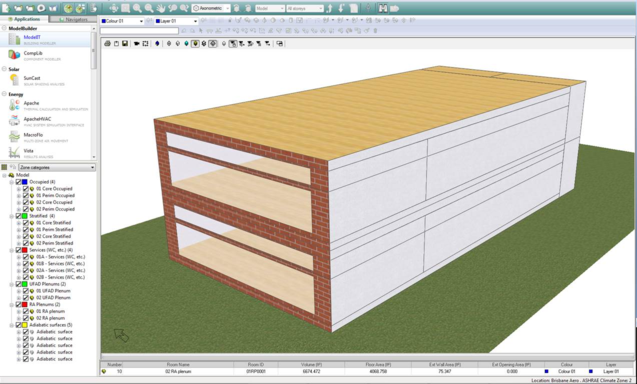Open the ApacheHVAC application

(x=37, y=119)
